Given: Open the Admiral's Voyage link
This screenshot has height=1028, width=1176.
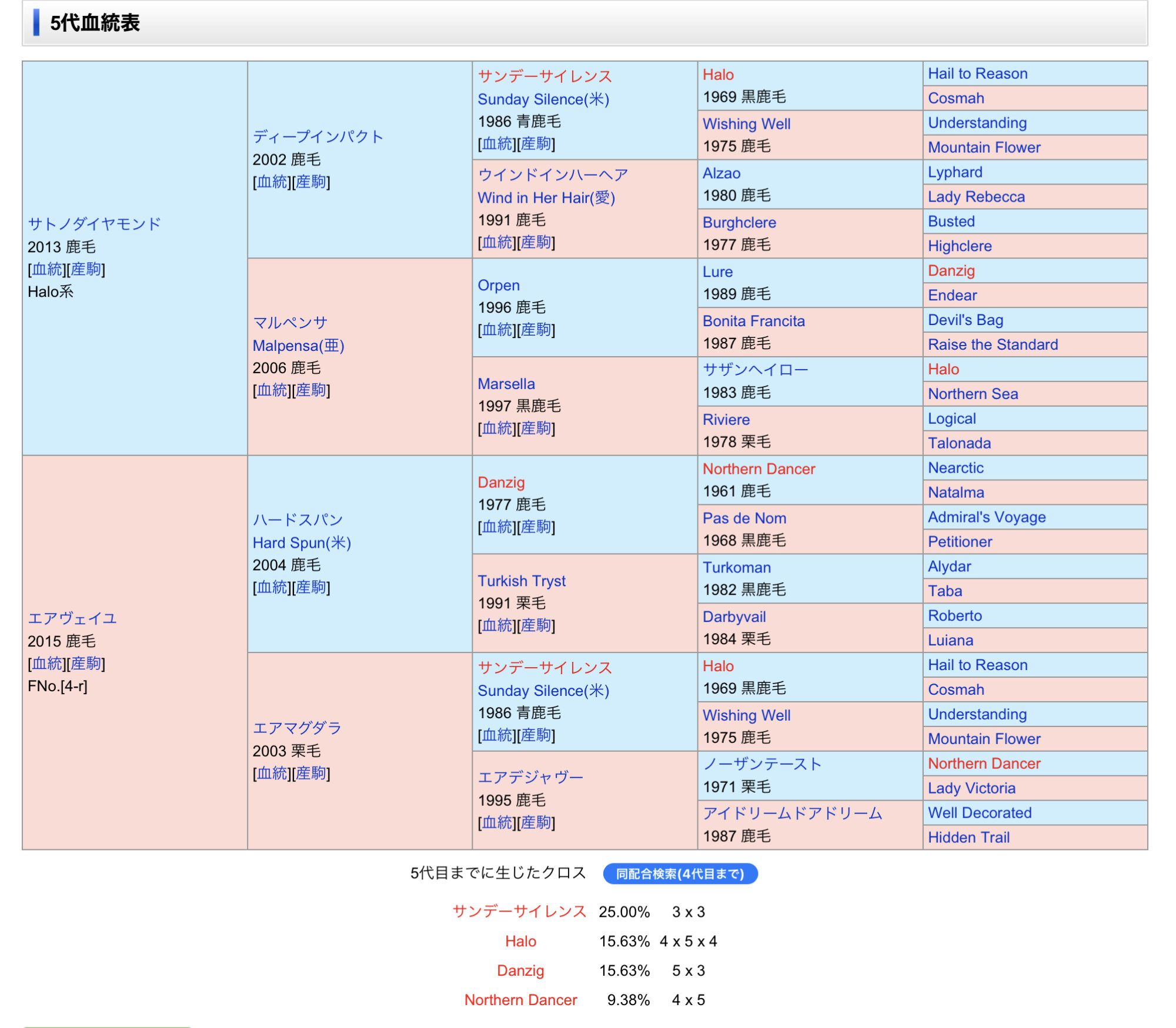Looking at the screenshot, I should [986, 517].
